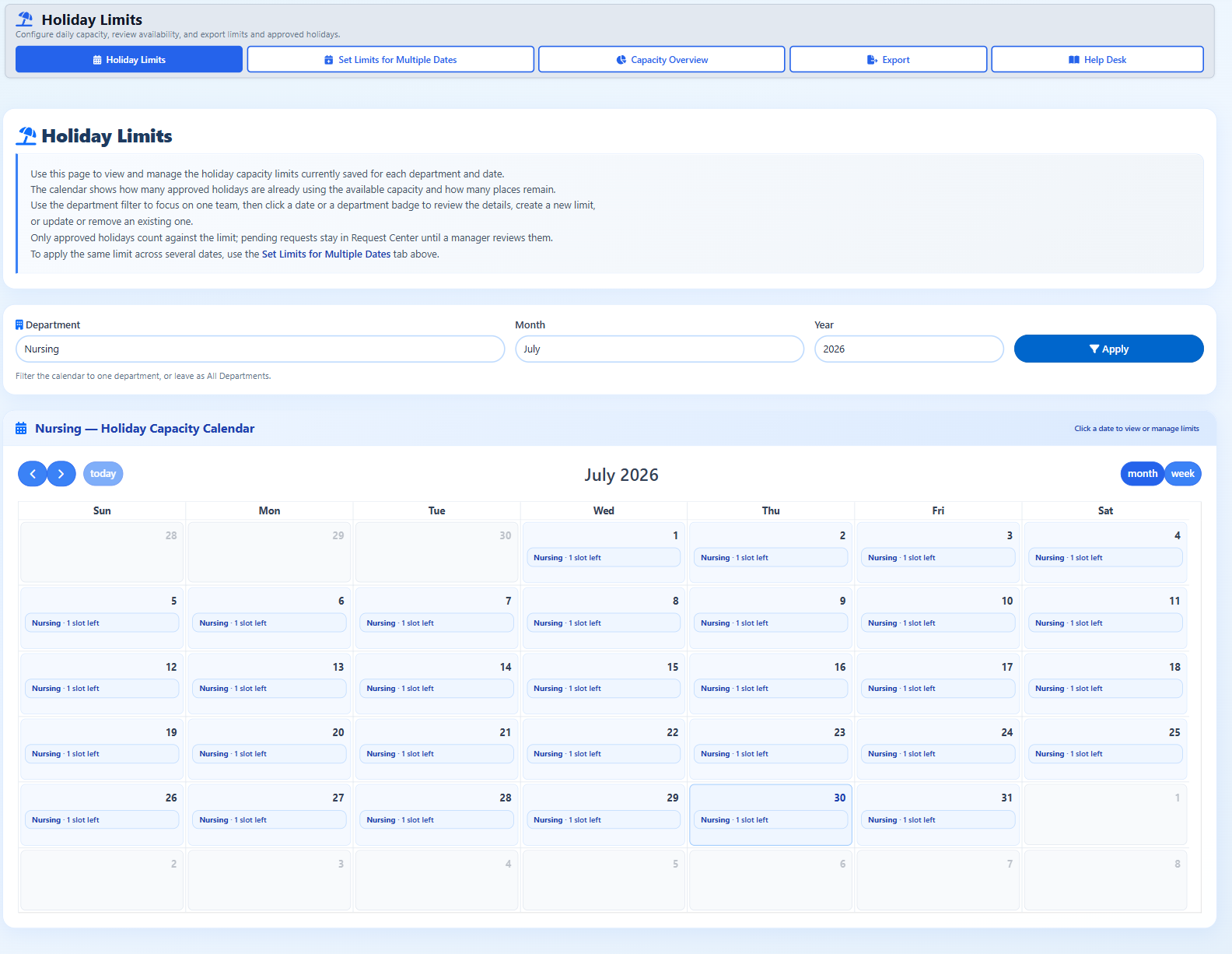Open the Nursing badge on July 14
1232x954 pixels.
[436, 689]
